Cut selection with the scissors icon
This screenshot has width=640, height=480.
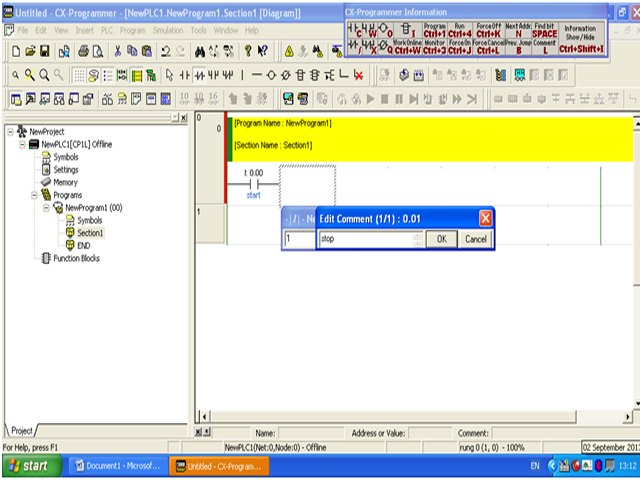tap(118, 51)
